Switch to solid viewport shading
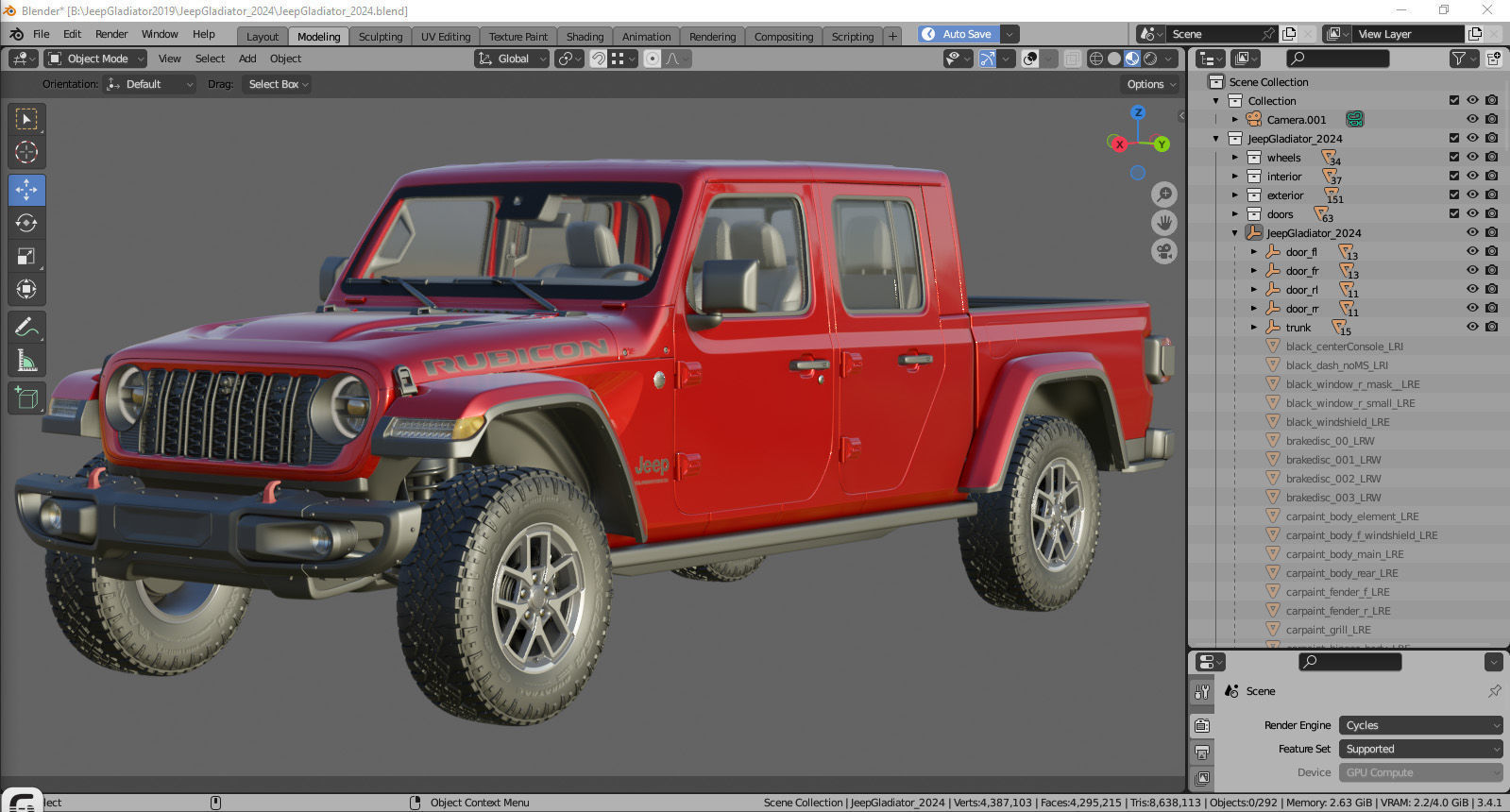 pyautogui.click(x=1114, y=59)
